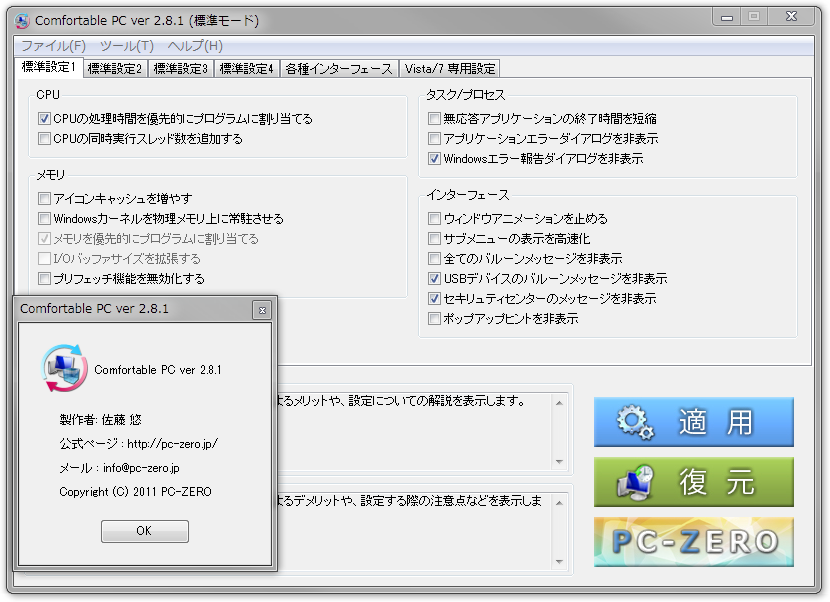The image size is (830, 602).
Task: Click down arrow of merits description scrollbar
Action: pyautogui.click(x=560, y=462)
